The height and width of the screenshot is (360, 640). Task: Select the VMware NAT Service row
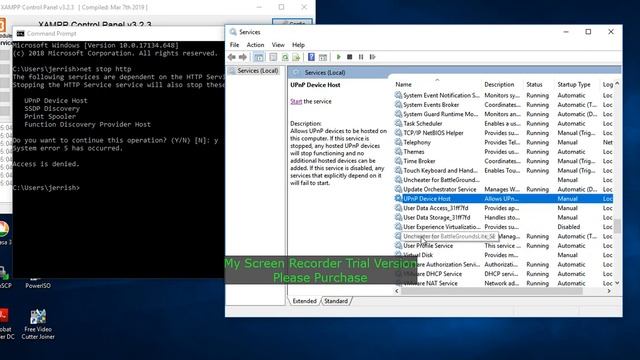click(503, 283)
